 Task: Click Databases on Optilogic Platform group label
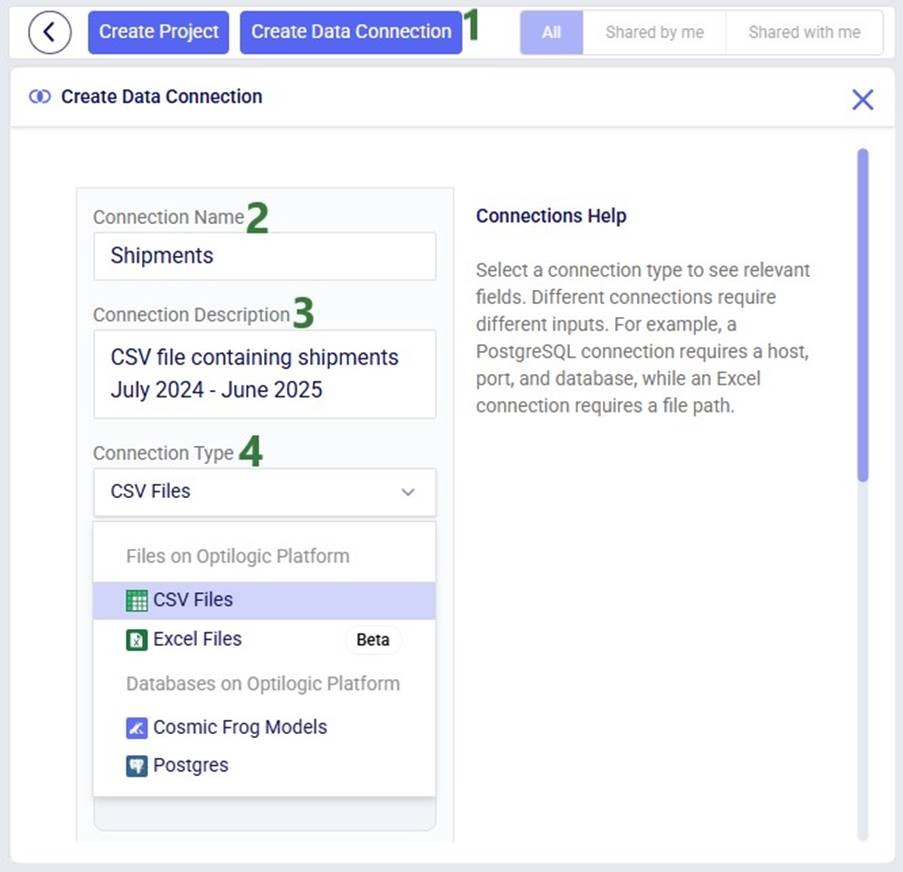(263, 684)
